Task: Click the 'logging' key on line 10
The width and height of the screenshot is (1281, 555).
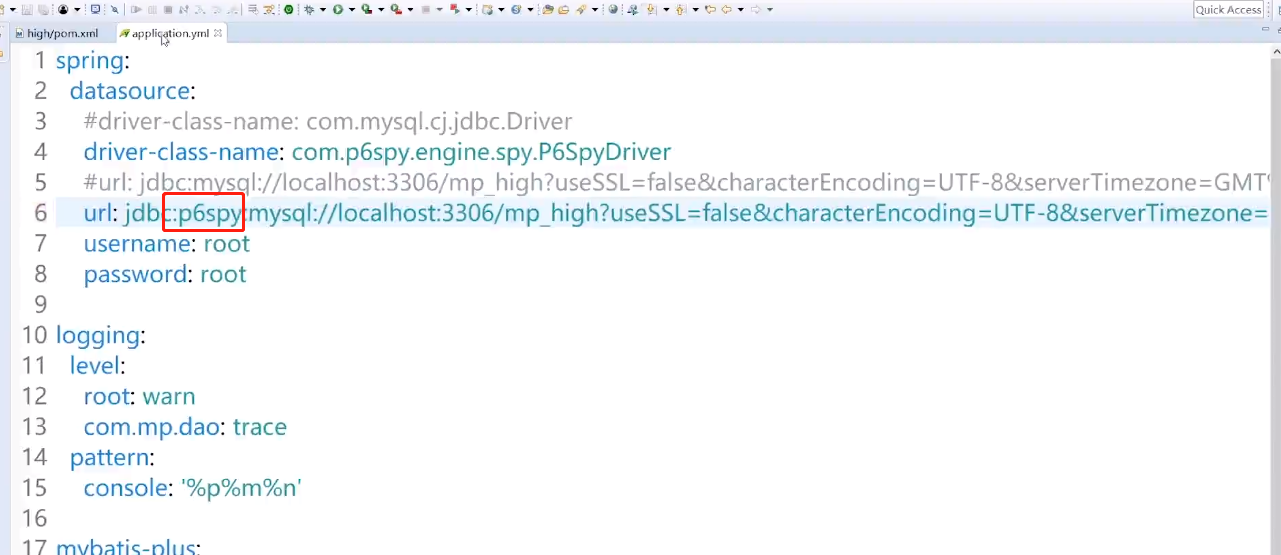Action: (97, 335)
